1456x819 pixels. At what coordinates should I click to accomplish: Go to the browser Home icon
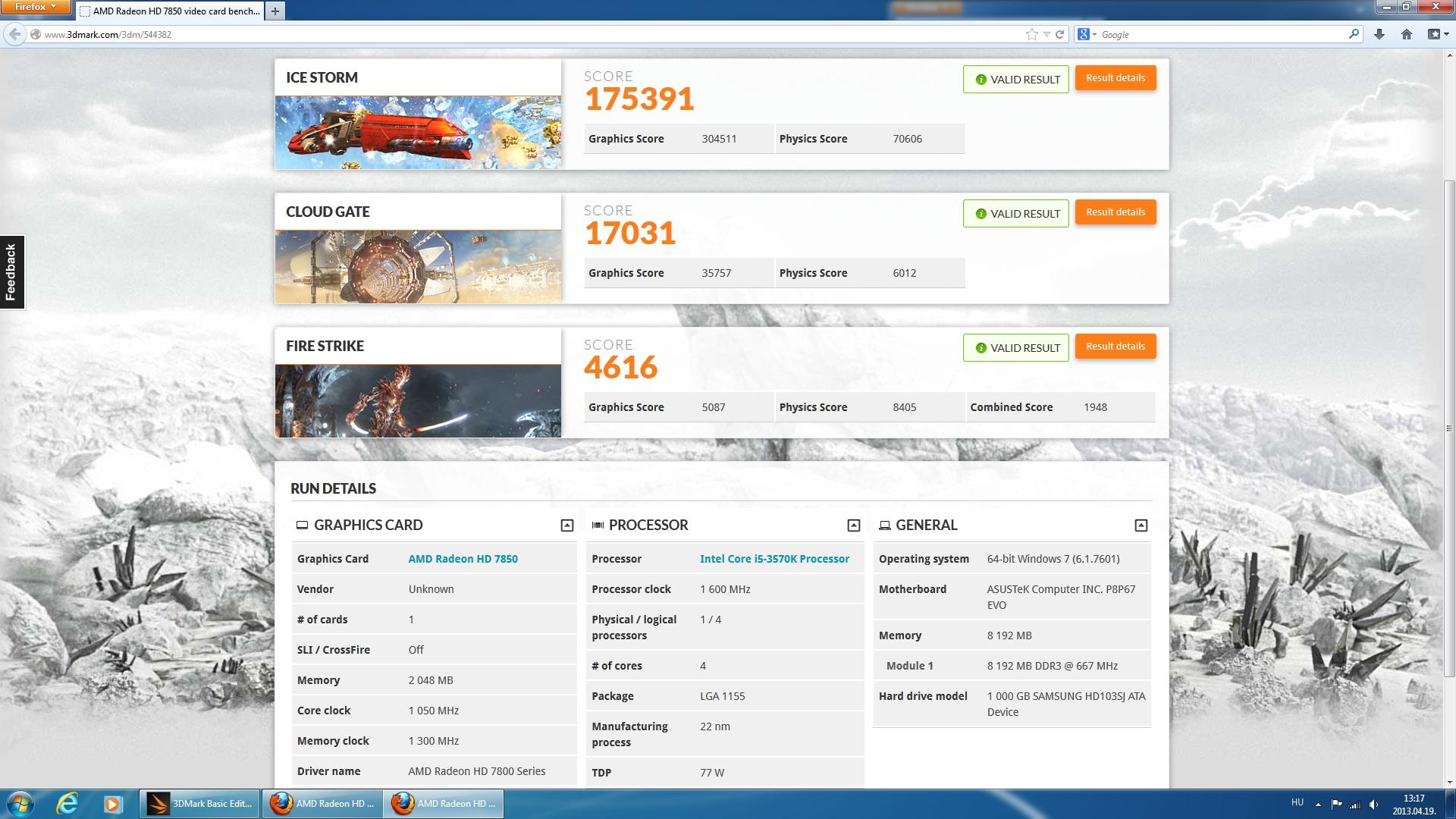click(1407, 34)
